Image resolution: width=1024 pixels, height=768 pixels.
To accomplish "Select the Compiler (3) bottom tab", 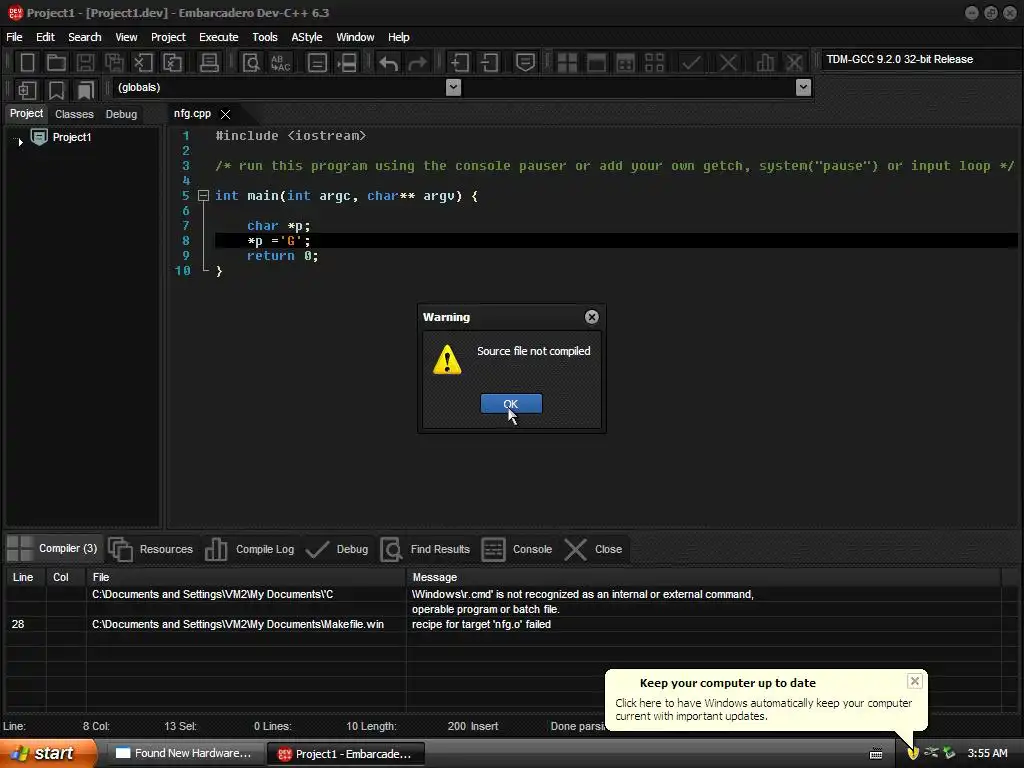I will [52, 549].
